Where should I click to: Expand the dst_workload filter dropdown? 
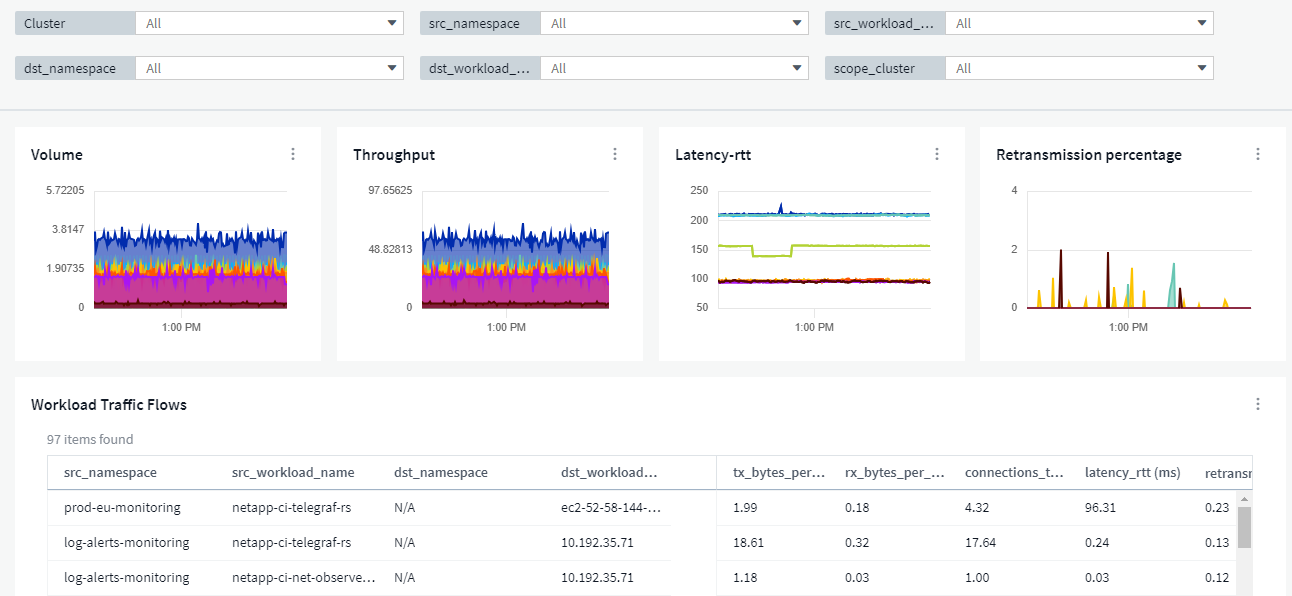pos(674,68)
